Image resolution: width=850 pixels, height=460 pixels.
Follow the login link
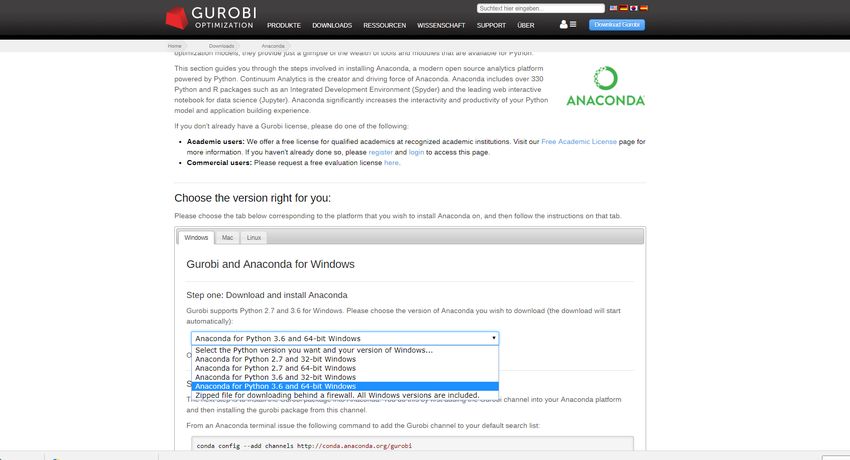pyautogui.click(x=416, y=152)
